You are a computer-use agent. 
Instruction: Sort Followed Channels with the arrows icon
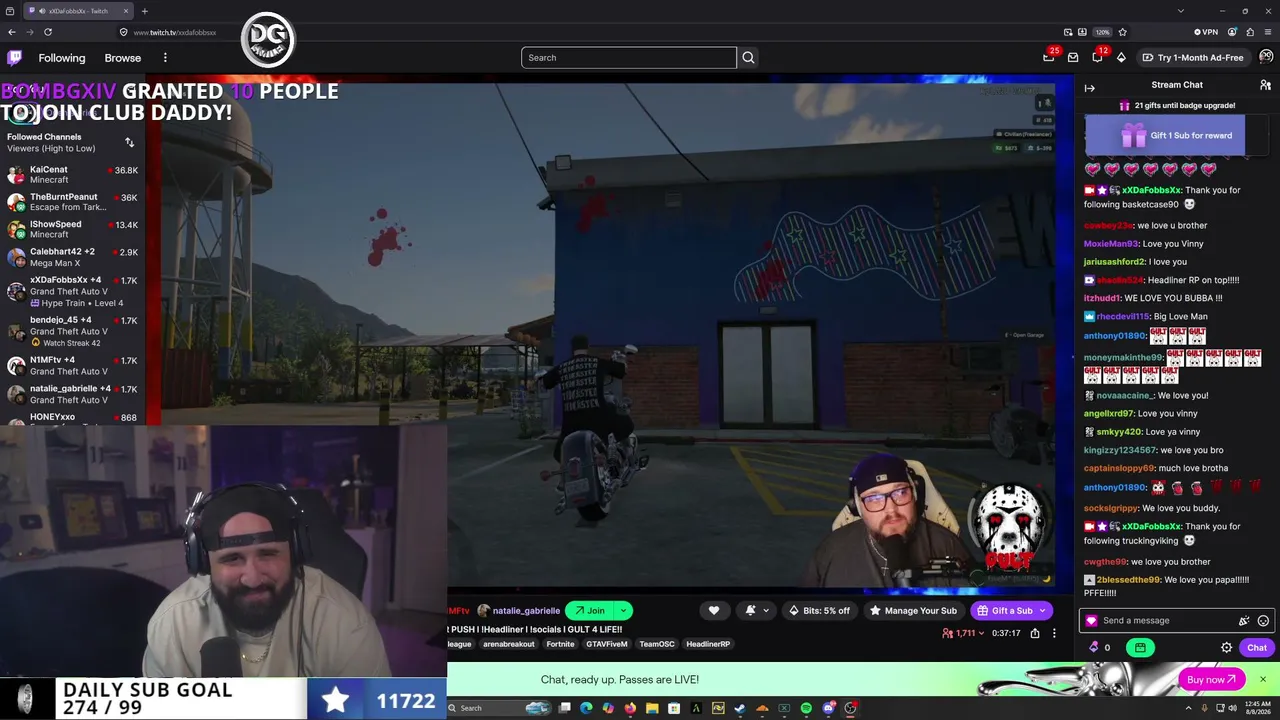click(129, 143)
